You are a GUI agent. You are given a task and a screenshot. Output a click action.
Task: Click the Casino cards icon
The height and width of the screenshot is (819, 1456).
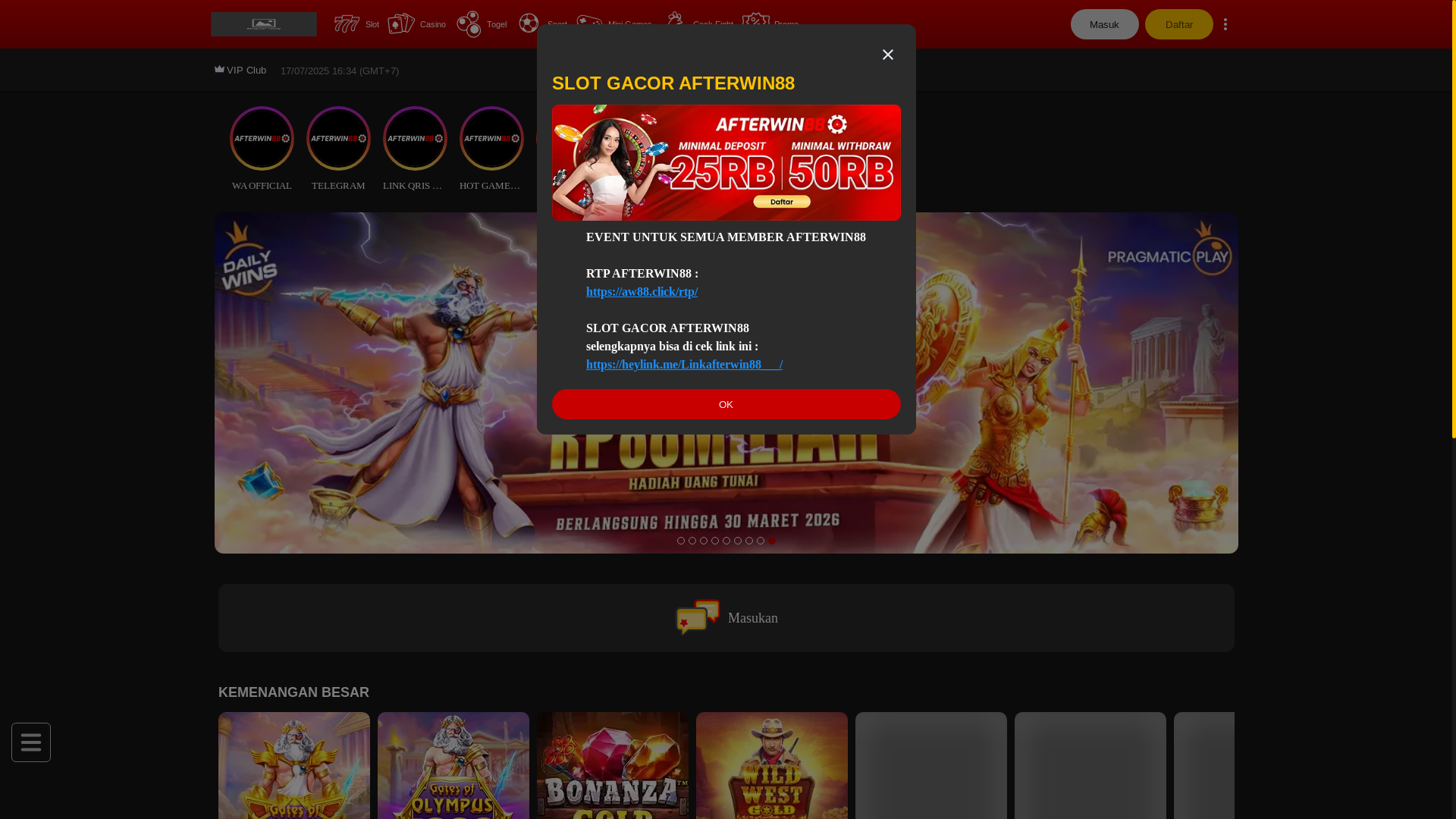tap(401, 24)
